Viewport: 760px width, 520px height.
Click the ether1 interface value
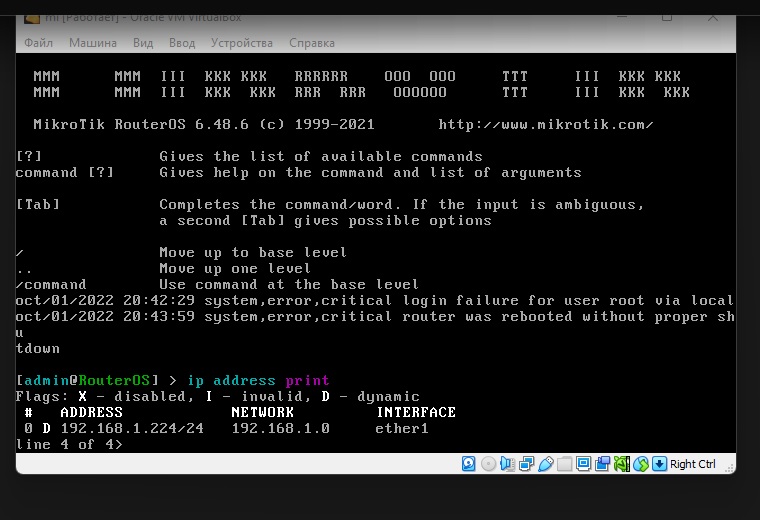402,428
